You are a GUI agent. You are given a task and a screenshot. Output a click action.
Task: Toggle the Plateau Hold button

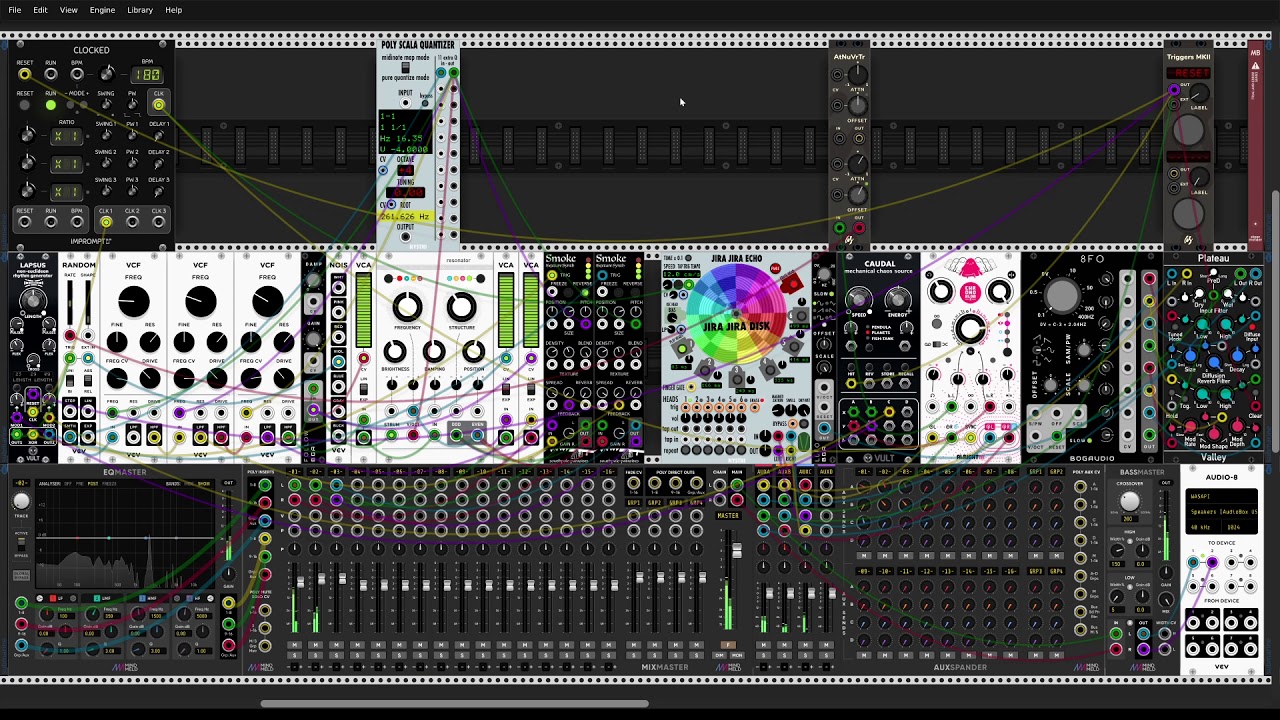[x=1172, y=392]
